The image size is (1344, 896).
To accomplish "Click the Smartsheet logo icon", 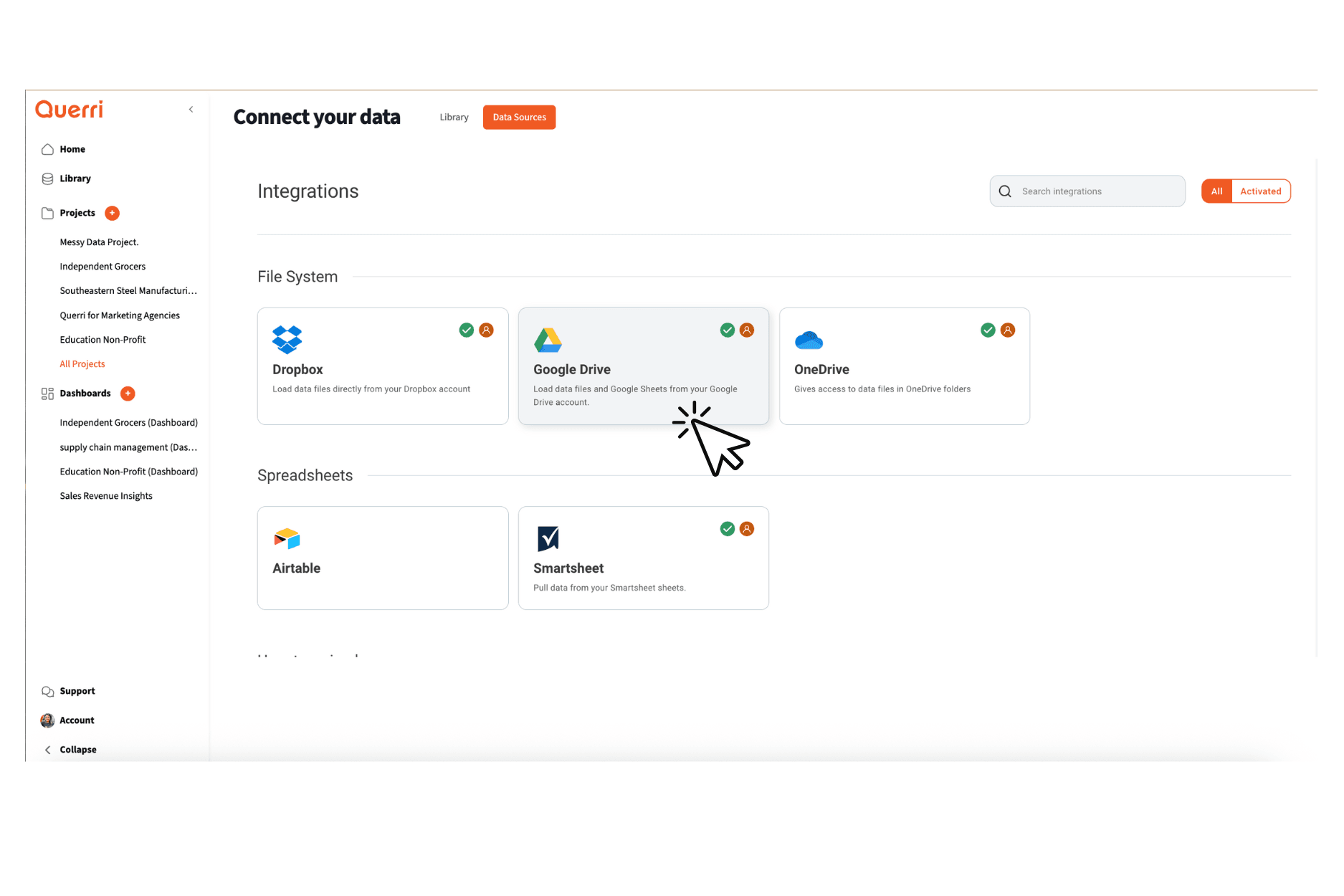I will 548,538.
